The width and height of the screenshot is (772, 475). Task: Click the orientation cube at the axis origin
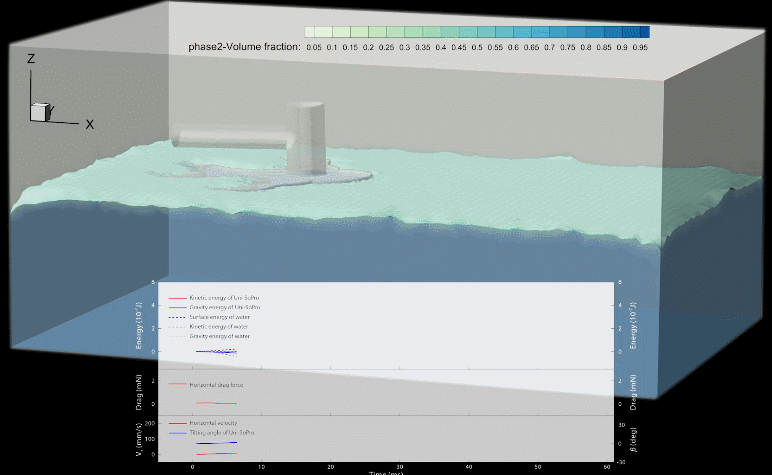[40, 111]
